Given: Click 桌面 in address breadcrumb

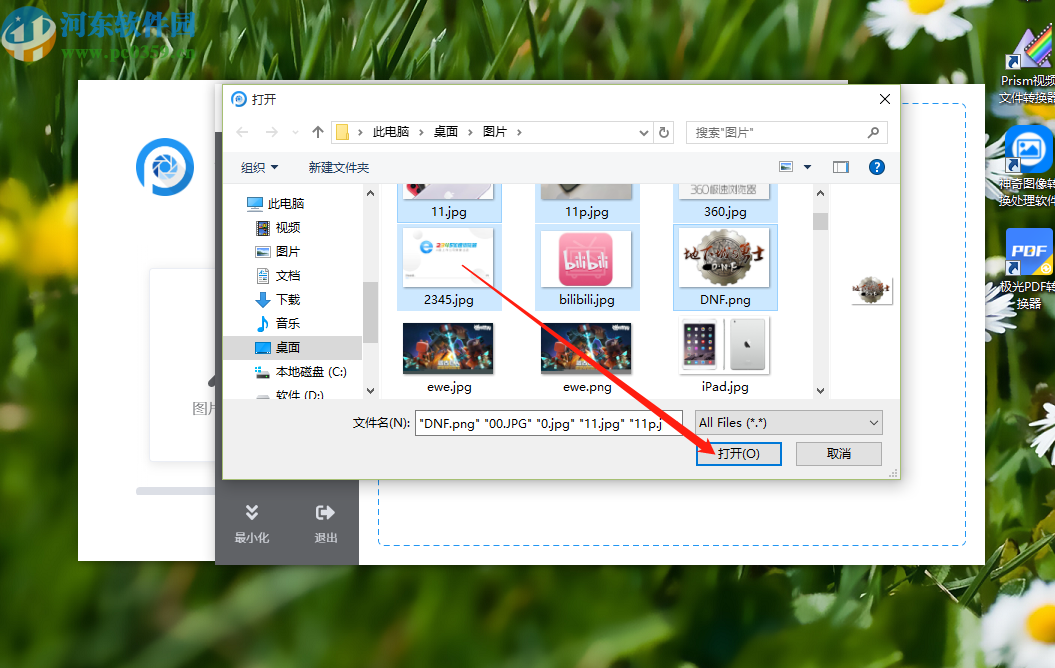Looking at the screenshot, I should pyautogui.click(x=445, y=132).
